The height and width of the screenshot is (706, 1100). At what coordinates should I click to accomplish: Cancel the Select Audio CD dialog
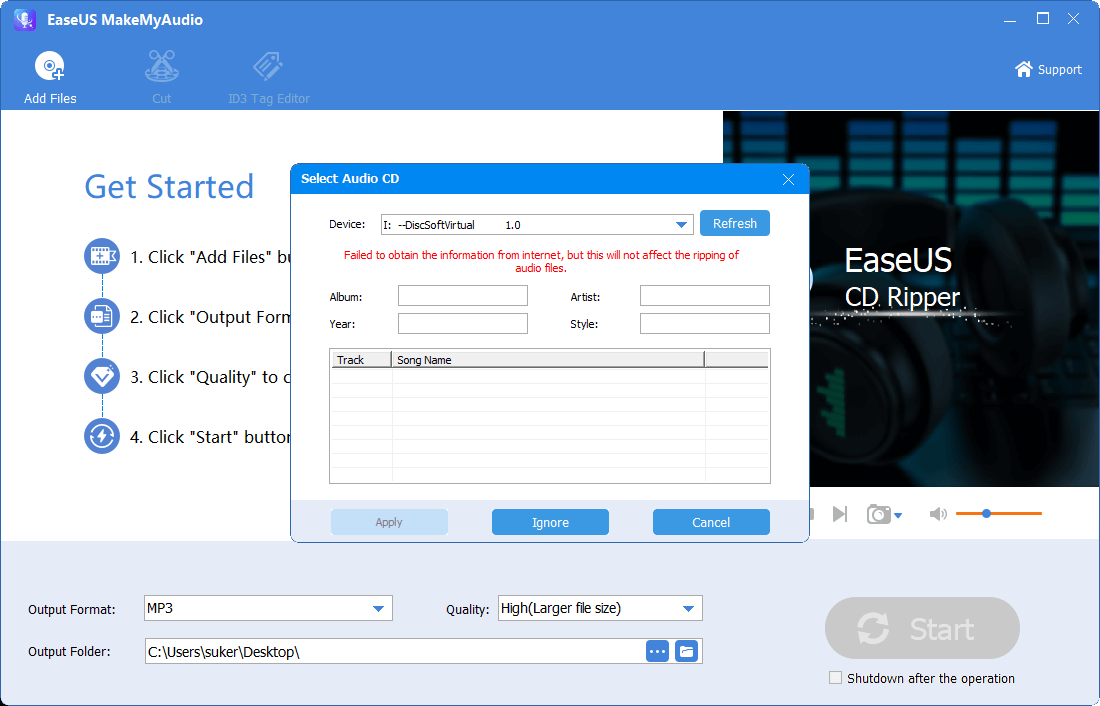(711, 522)
